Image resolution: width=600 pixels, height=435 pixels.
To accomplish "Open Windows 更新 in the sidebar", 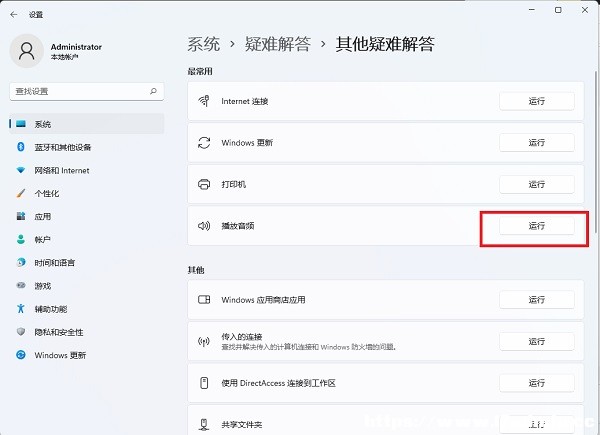I will coord(87,355).
